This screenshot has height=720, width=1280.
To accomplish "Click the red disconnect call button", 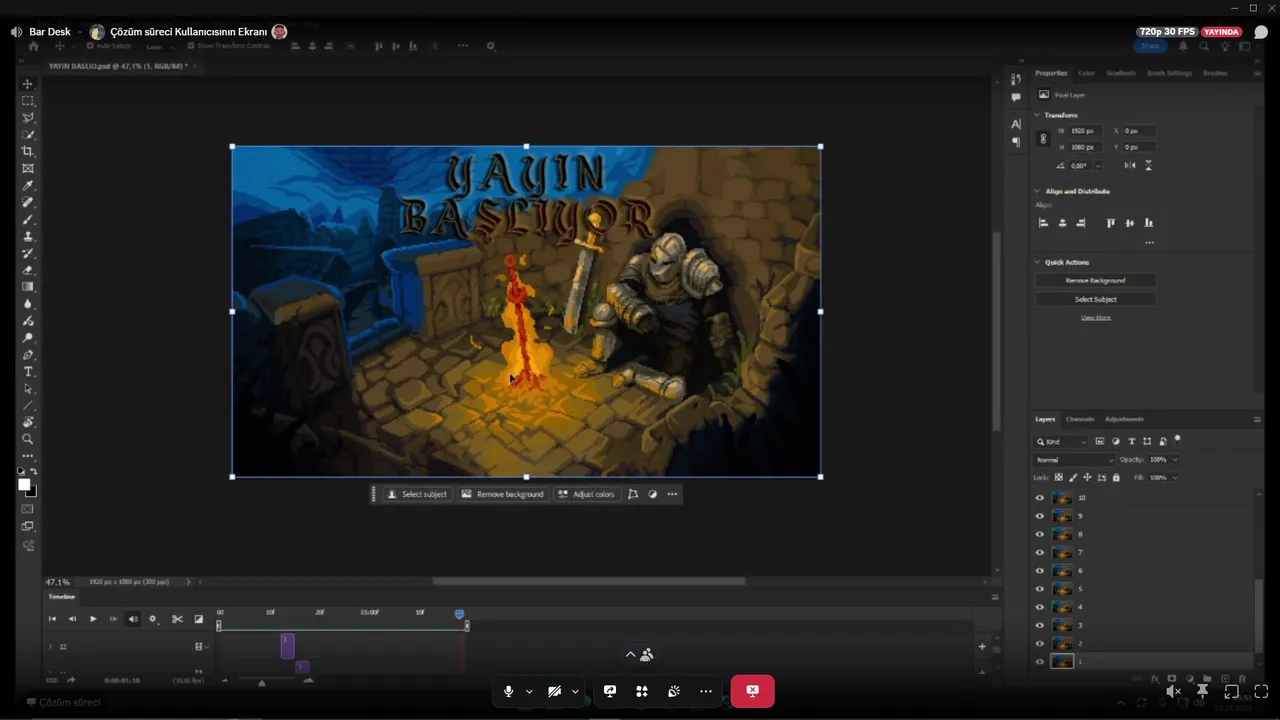I will click(x=752, y=691).
